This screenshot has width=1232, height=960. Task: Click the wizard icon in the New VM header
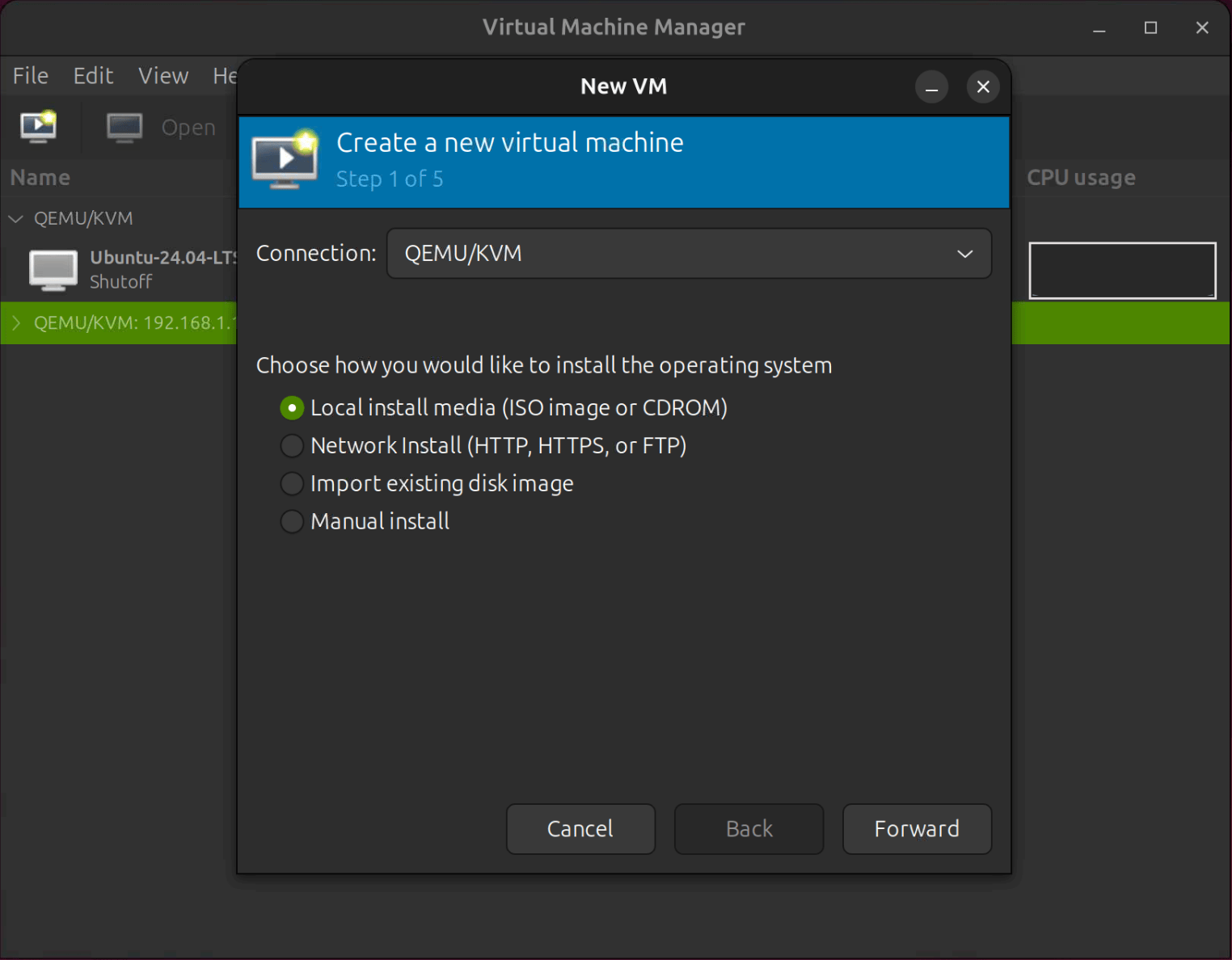(285, 161)
